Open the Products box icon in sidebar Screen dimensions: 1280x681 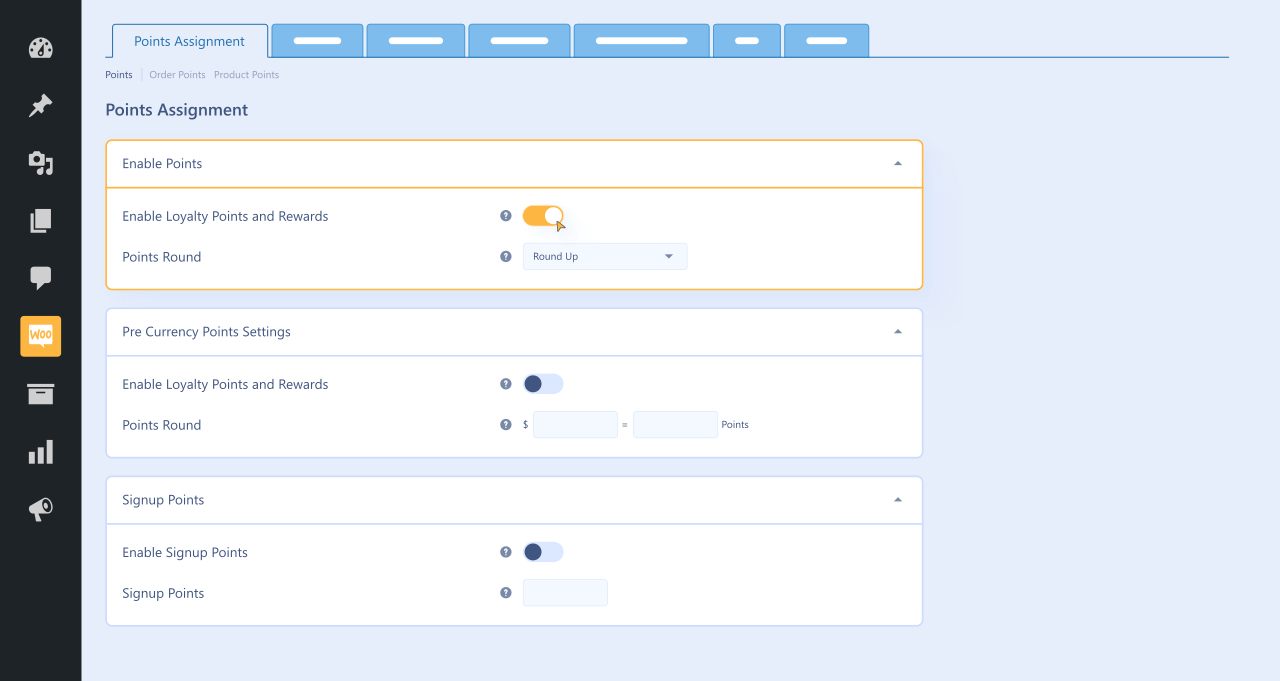click(40, 394)
